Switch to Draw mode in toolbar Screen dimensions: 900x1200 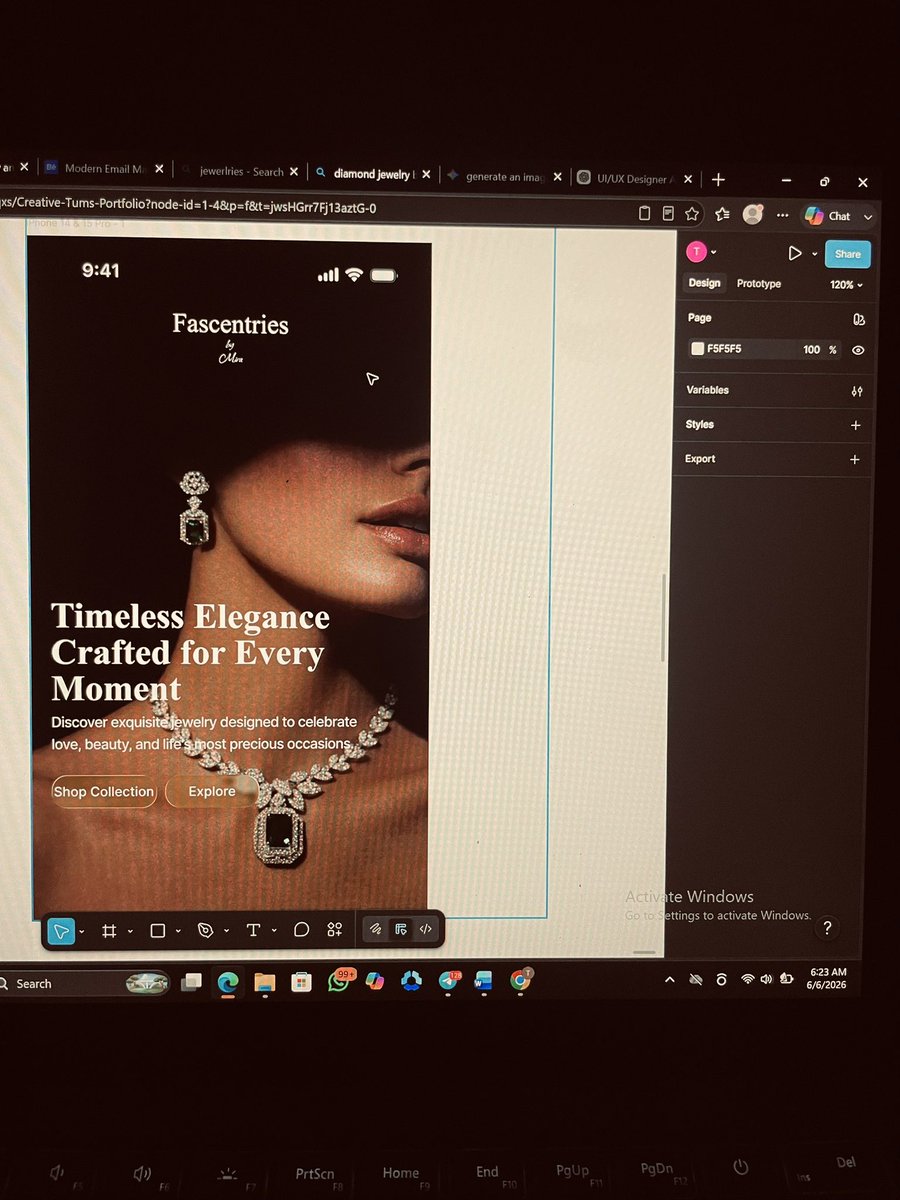375,929
